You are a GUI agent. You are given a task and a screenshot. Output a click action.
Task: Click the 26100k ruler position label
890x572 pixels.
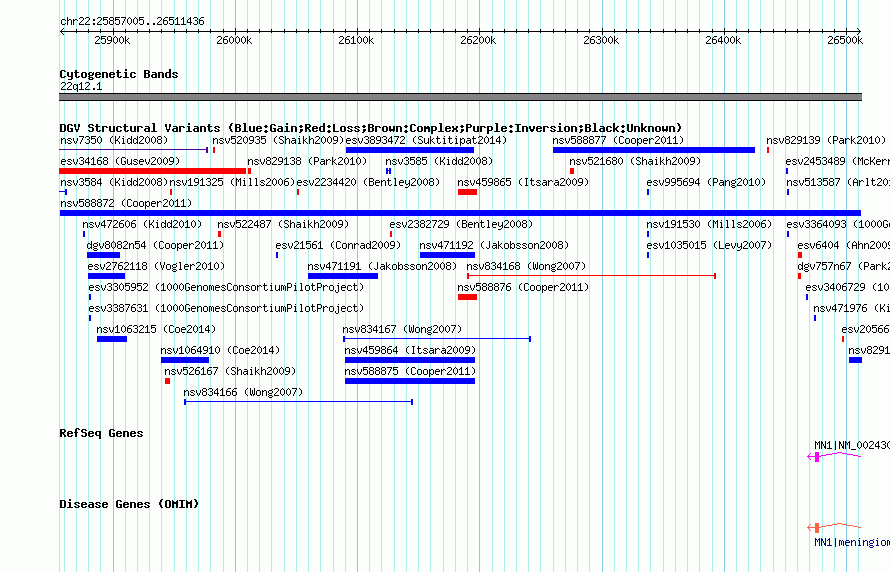point(356,40)
